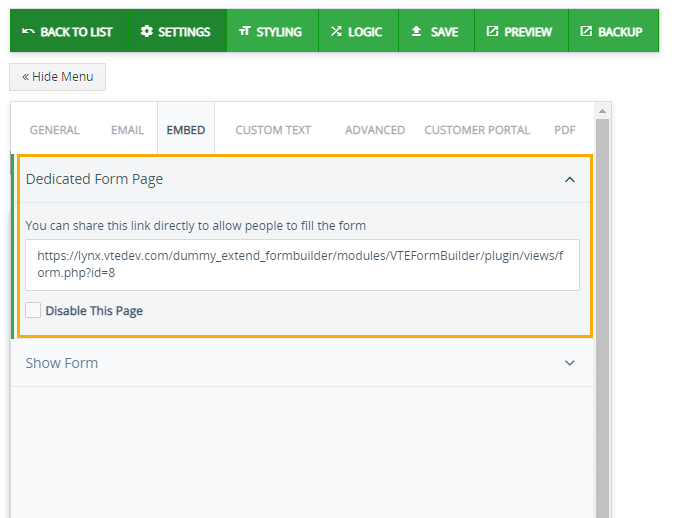The height and width of the screenshot is (518, 676).
Task: Select the Styling text-size icon
Action: [x=244, y=31]
